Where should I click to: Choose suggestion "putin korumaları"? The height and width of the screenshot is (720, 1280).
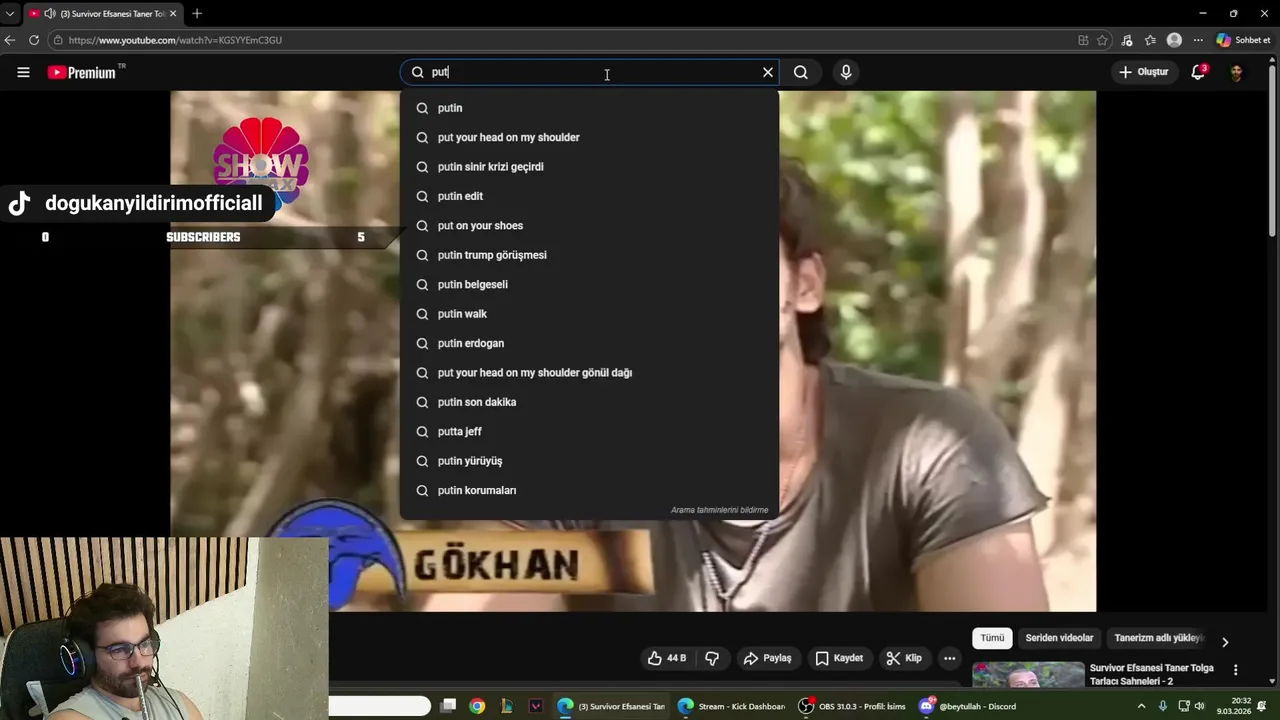(589, 490)
